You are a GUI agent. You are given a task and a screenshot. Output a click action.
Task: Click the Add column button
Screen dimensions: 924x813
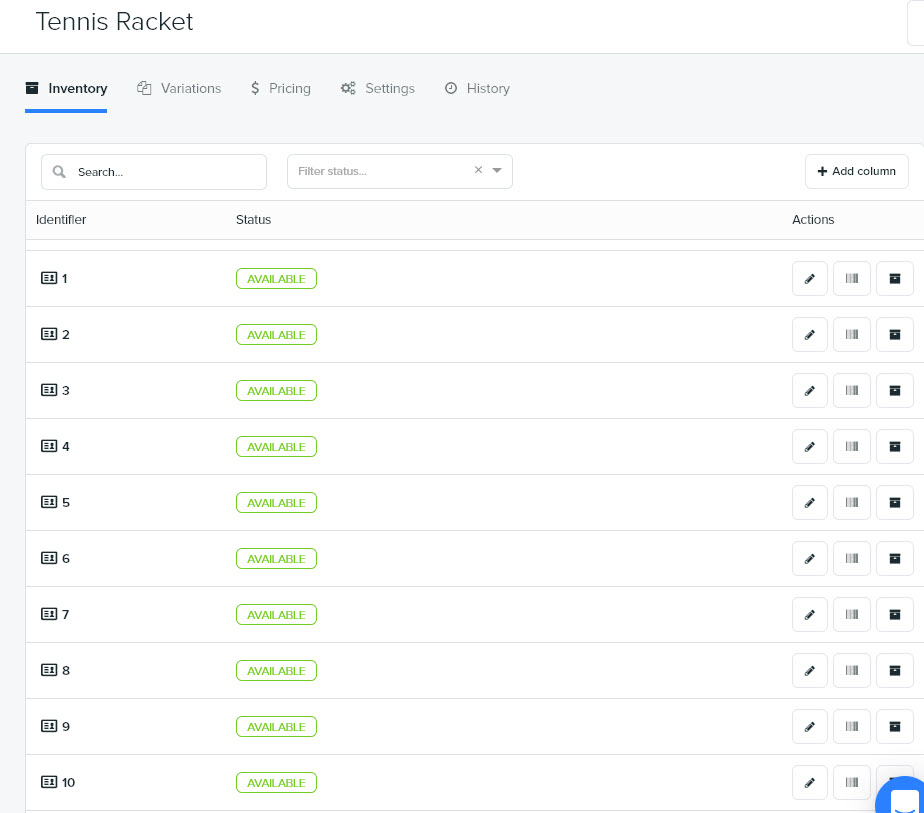click(x=856, y=171)
